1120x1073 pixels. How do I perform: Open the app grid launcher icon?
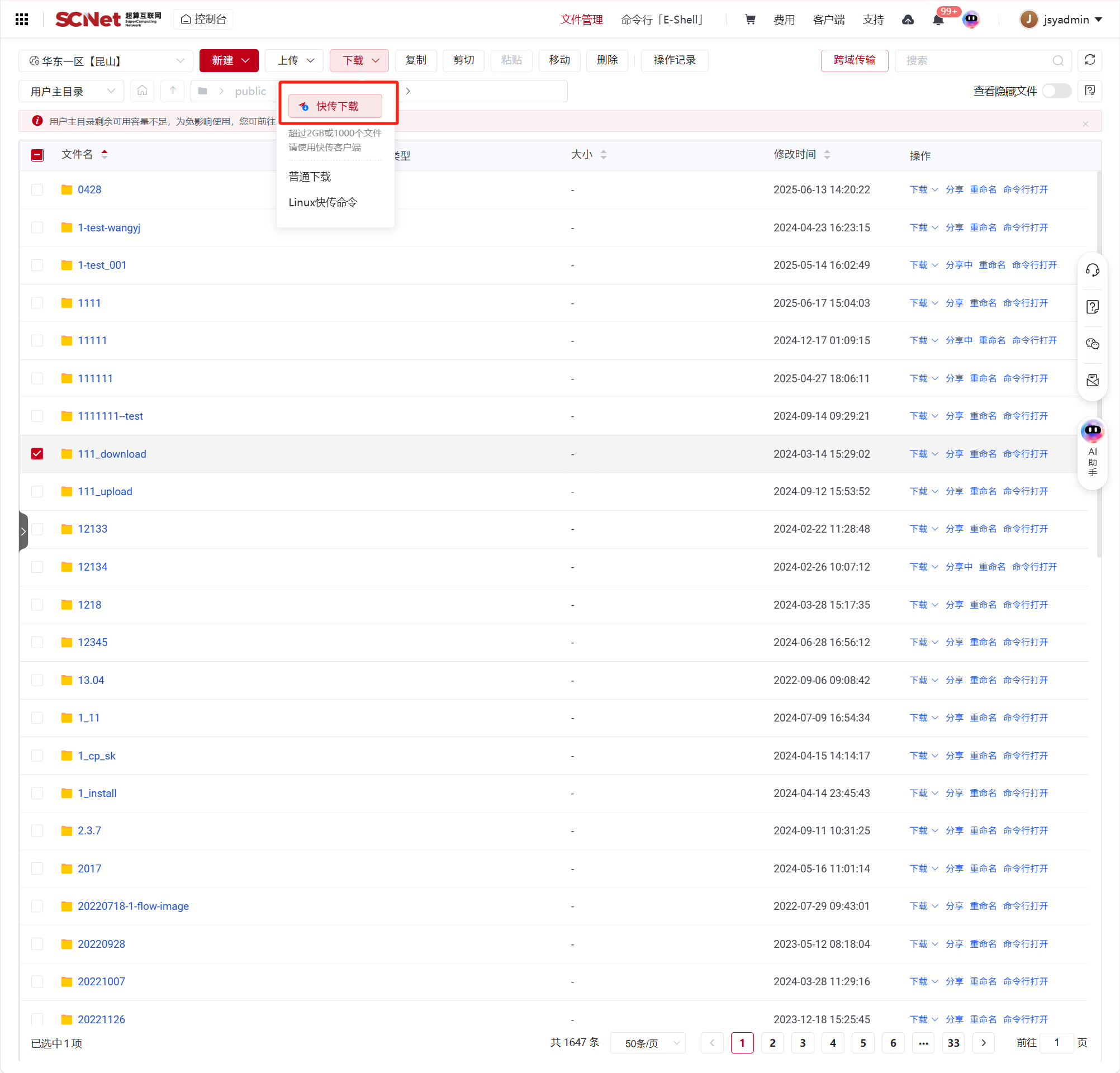point(22,20)
